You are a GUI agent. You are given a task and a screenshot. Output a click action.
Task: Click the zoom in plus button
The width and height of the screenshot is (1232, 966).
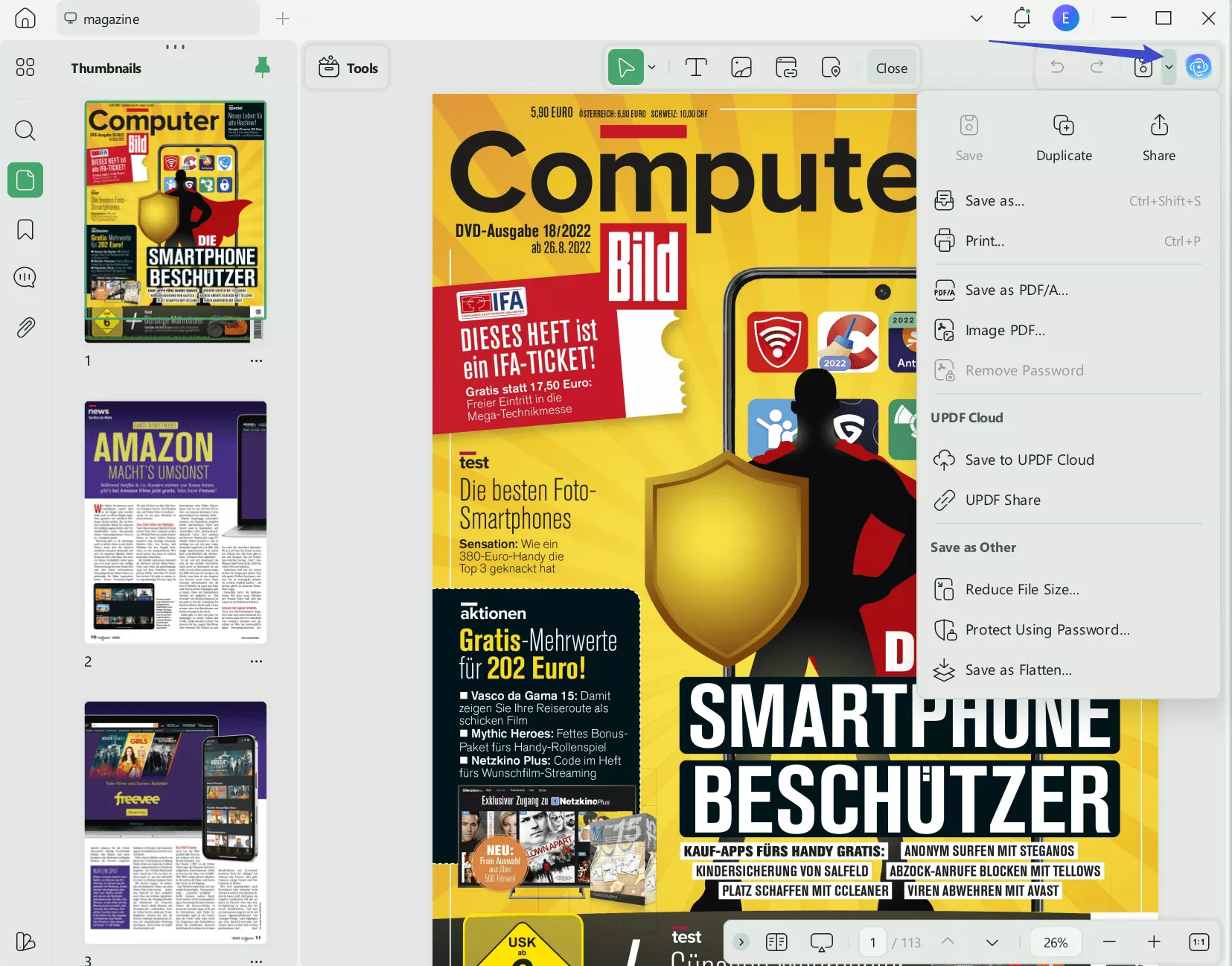tap(1153, 942)
